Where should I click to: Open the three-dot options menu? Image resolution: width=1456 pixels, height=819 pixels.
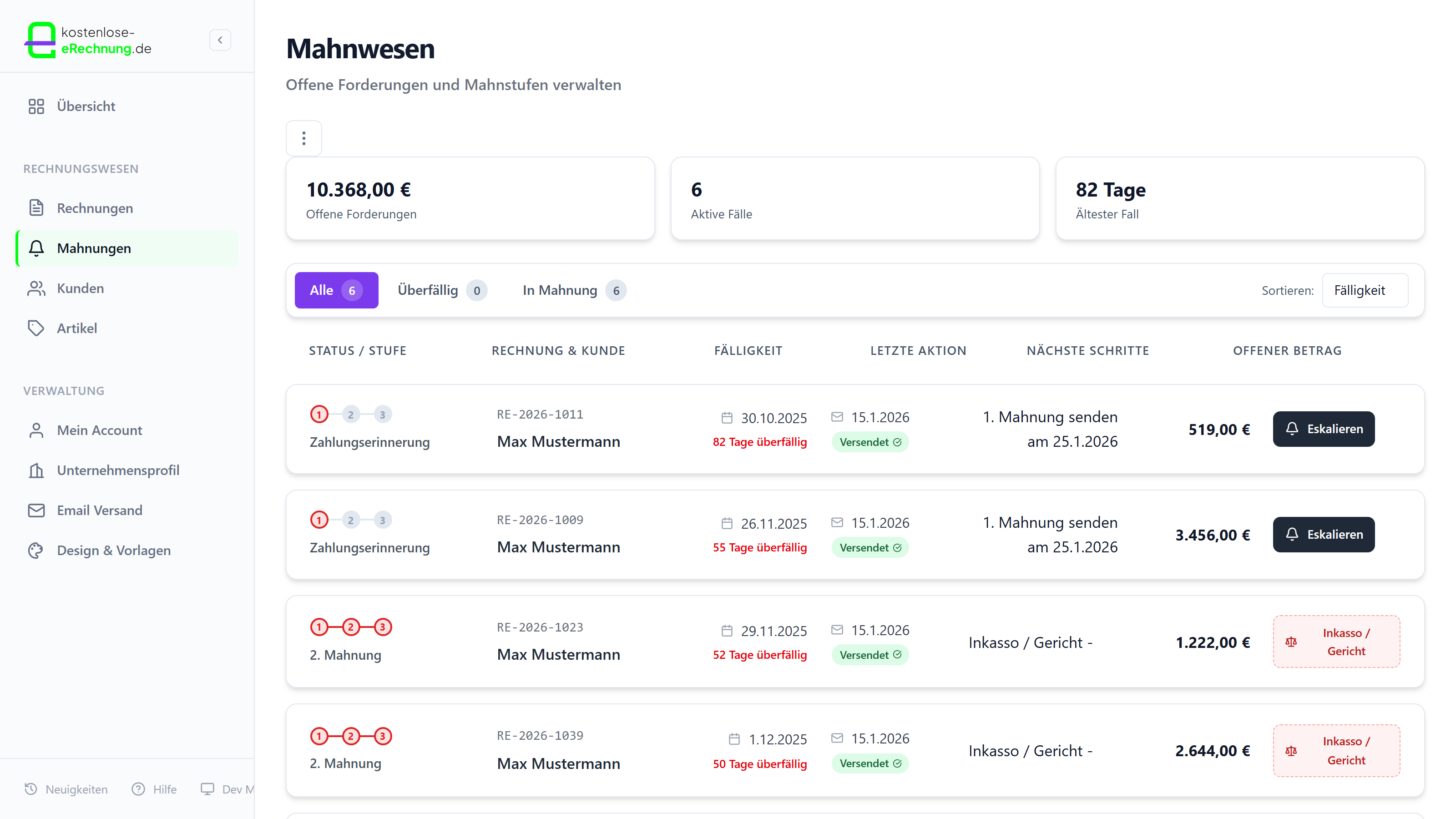pyautogui.click(x=303, y=138)
